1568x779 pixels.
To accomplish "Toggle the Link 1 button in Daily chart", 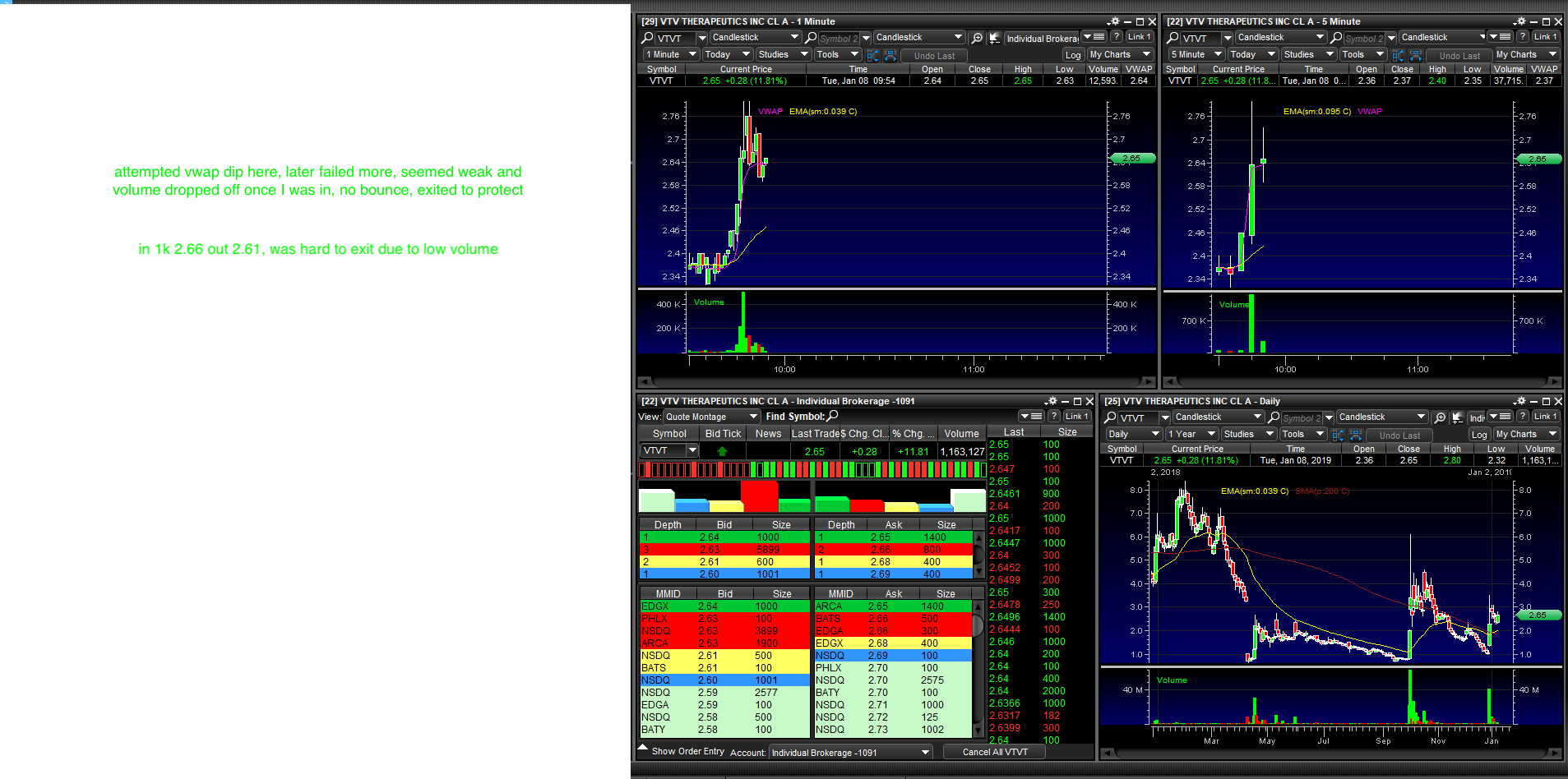I will pyautogui.click(x=1546, y=417).
